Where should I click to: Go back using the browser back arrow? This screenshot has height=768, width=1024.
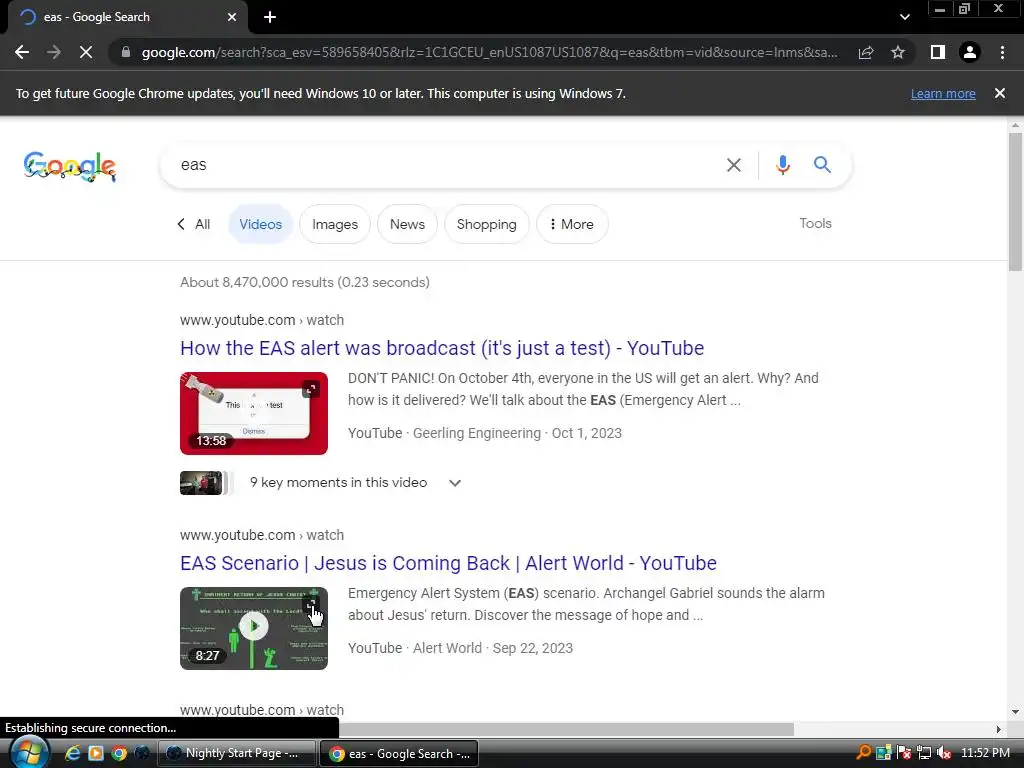(22, 52)
